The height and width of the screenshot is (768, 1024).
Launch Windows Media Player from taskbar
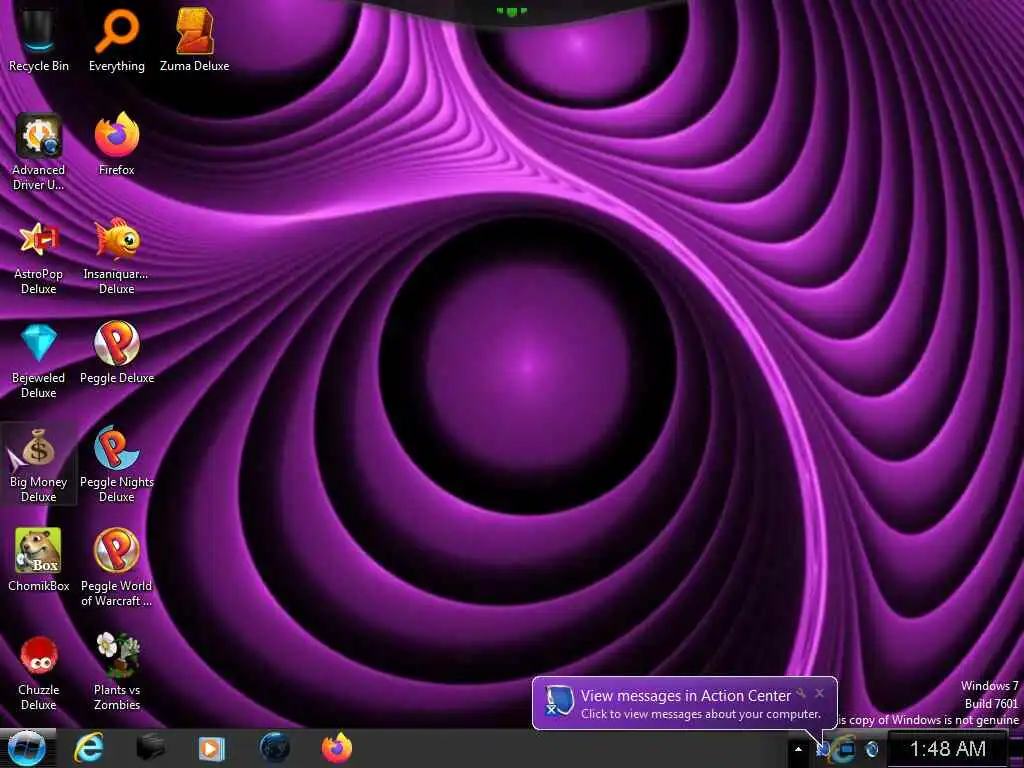(x=212, y=748)
